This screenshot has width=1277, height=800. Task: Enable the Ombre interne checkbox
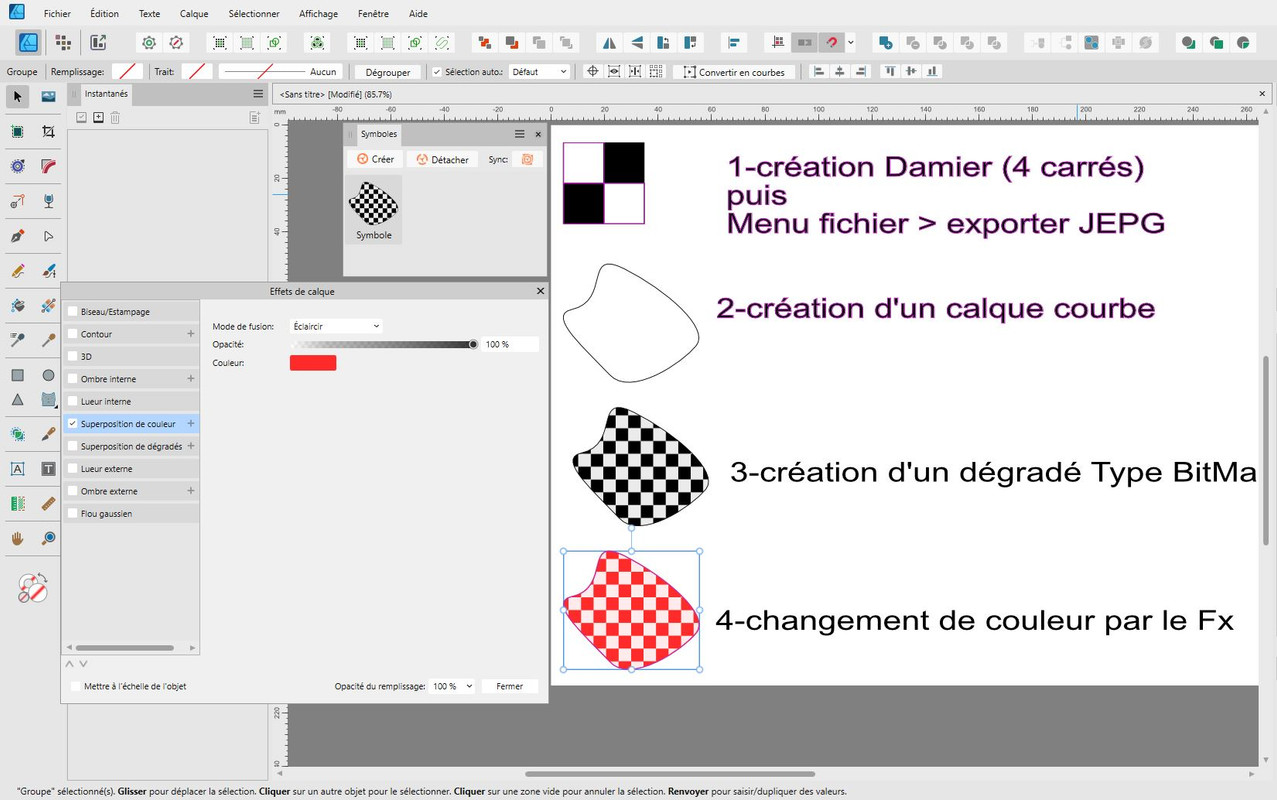[73, 379]
